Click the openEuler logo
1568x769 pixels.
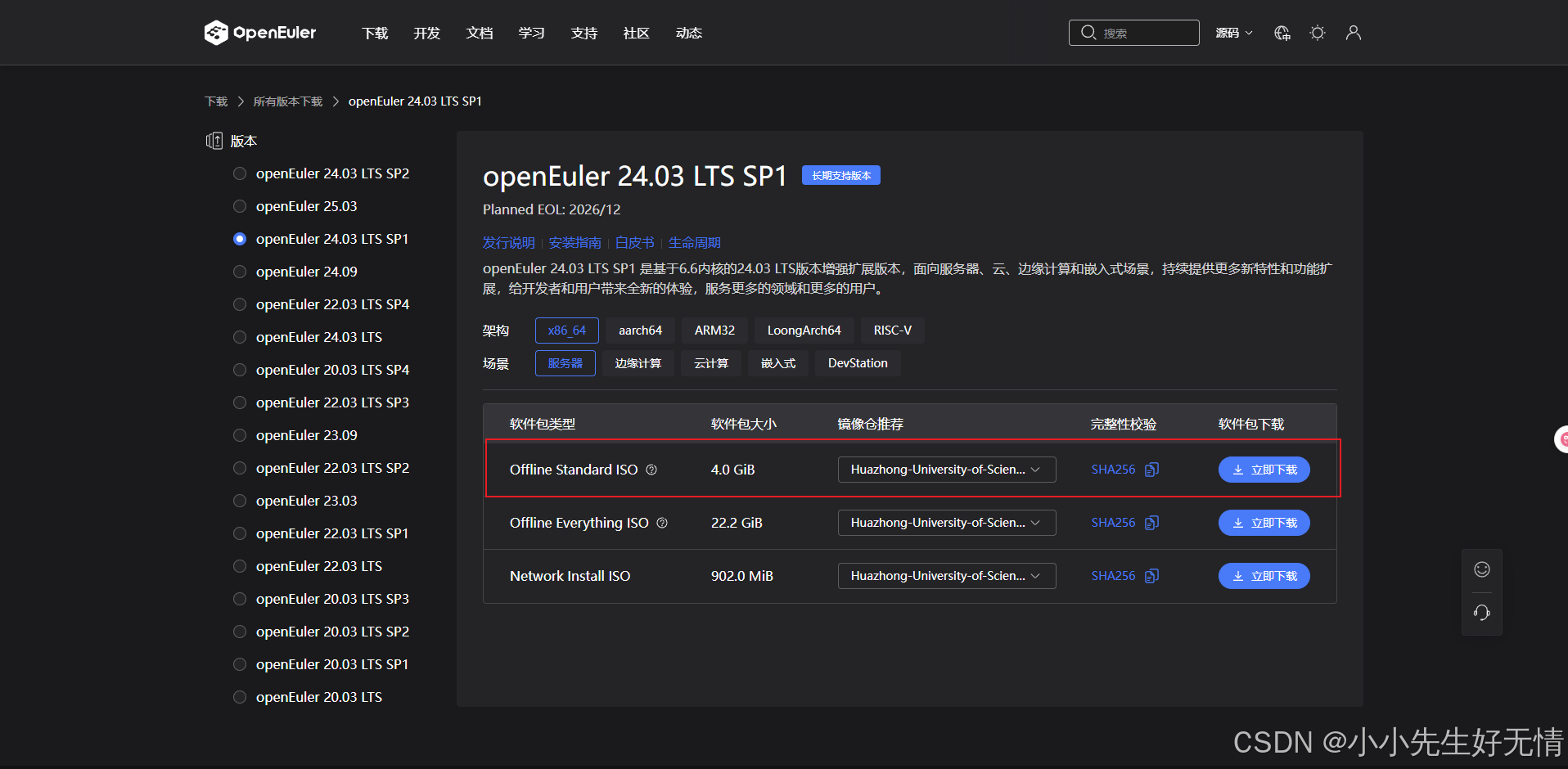click(x=259, y=33)
